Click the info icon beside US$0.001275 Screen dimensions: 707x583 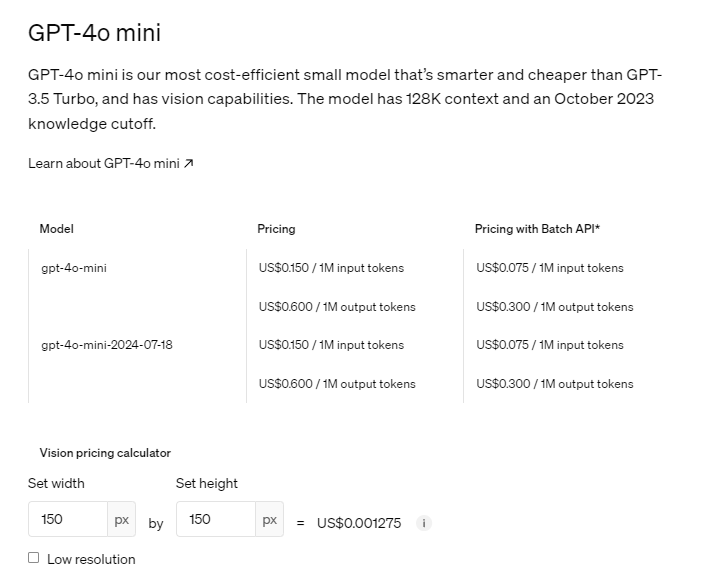(x=423, y=523)
